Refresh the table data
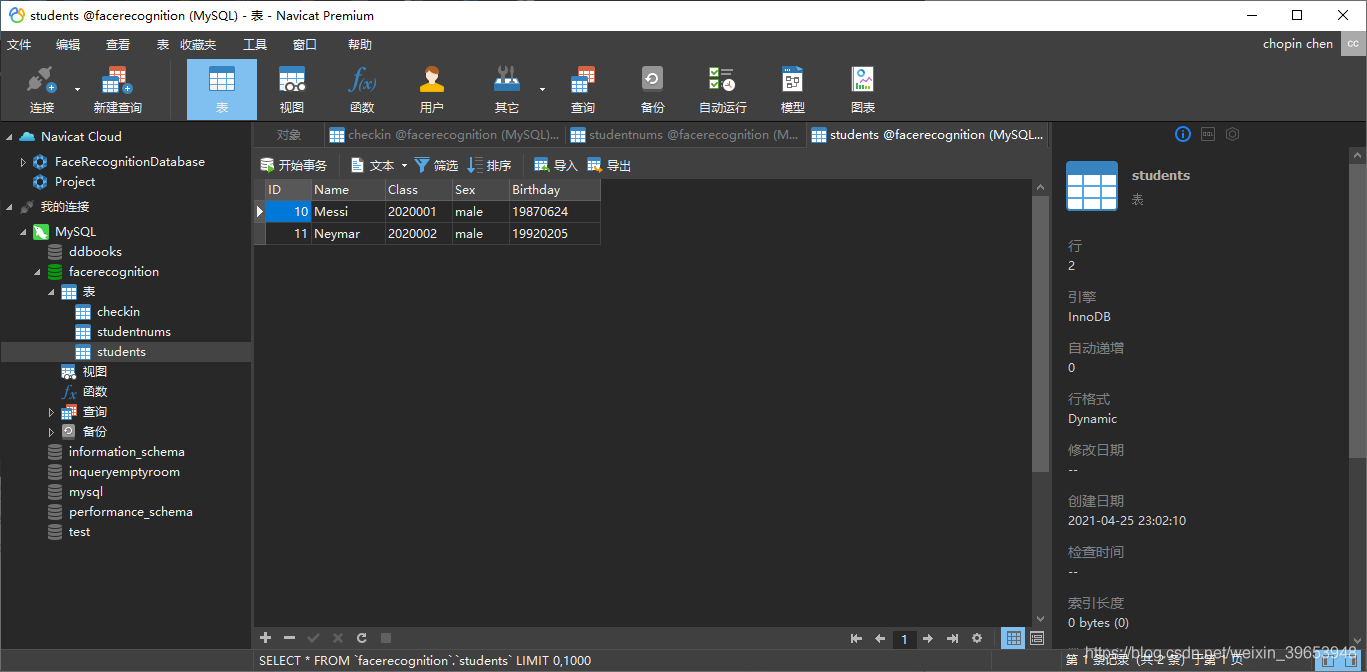 362,638
